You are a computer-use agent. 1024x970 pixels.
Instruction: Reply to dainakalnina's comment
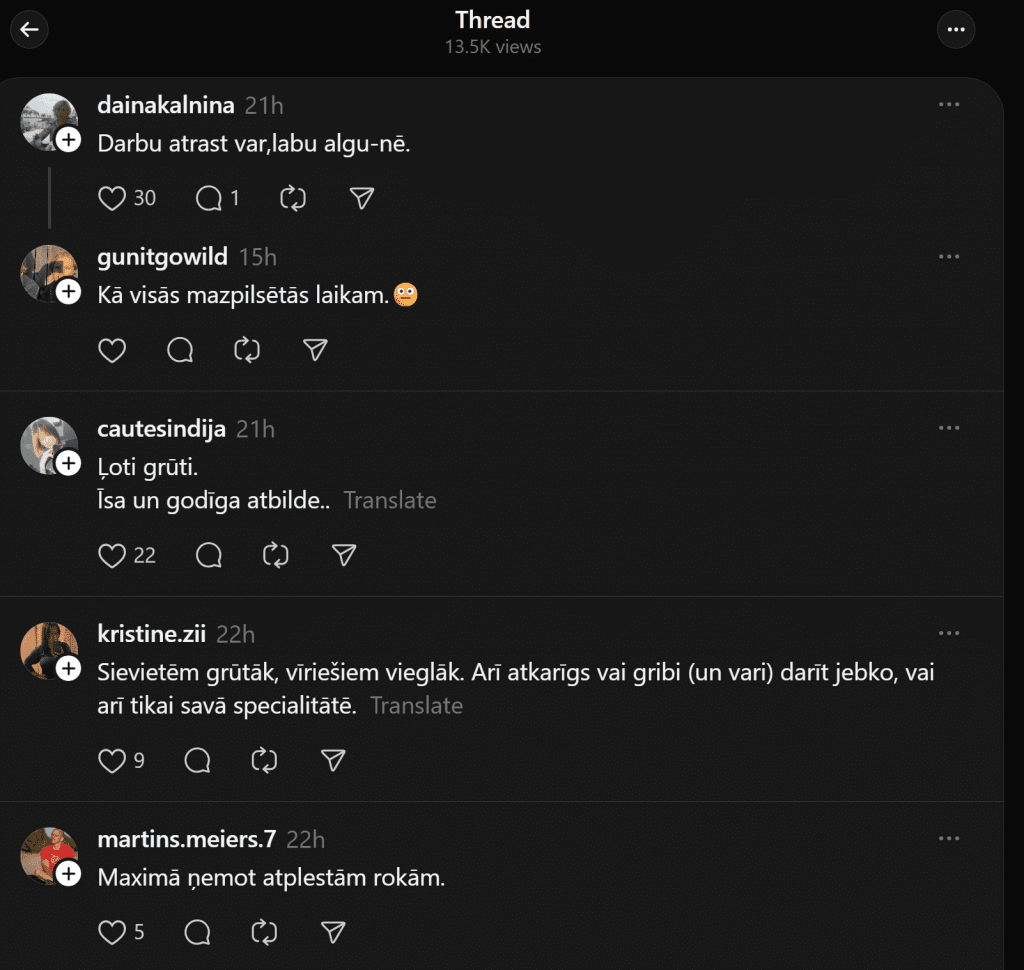coord(208,198)
